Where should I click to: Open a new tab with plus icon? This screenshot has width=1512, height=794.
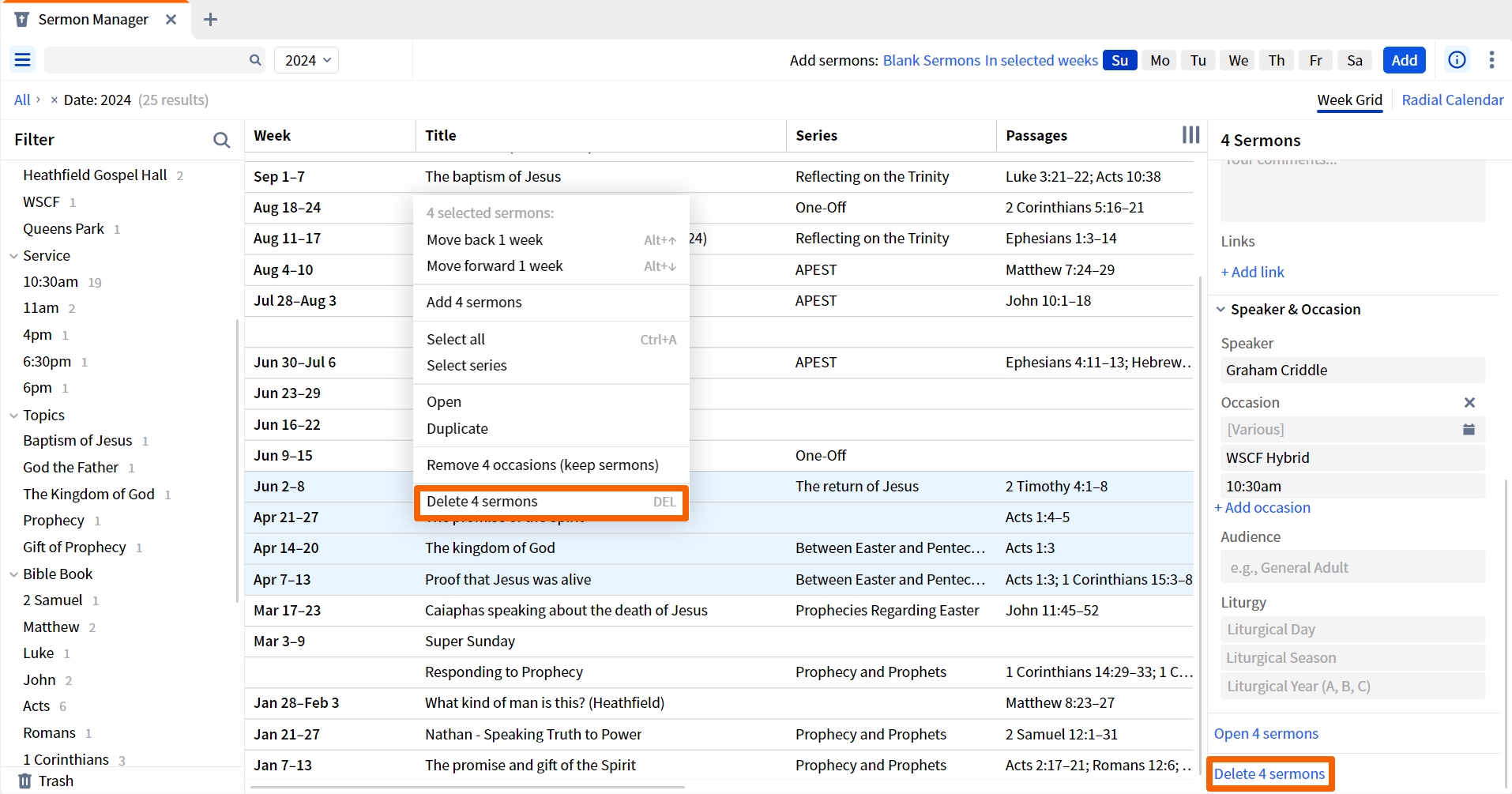coord(210,20)
